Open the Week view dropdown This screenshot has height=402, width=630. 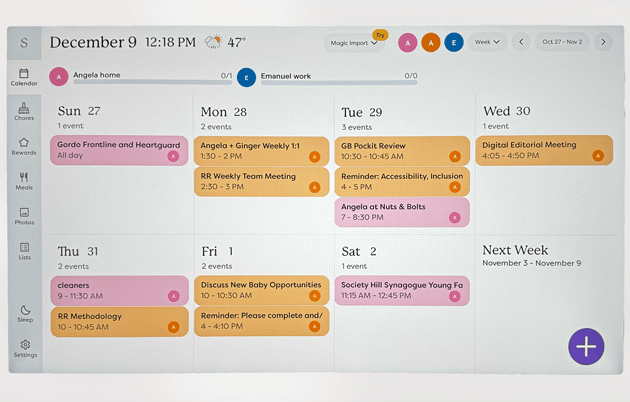[487, 42]
